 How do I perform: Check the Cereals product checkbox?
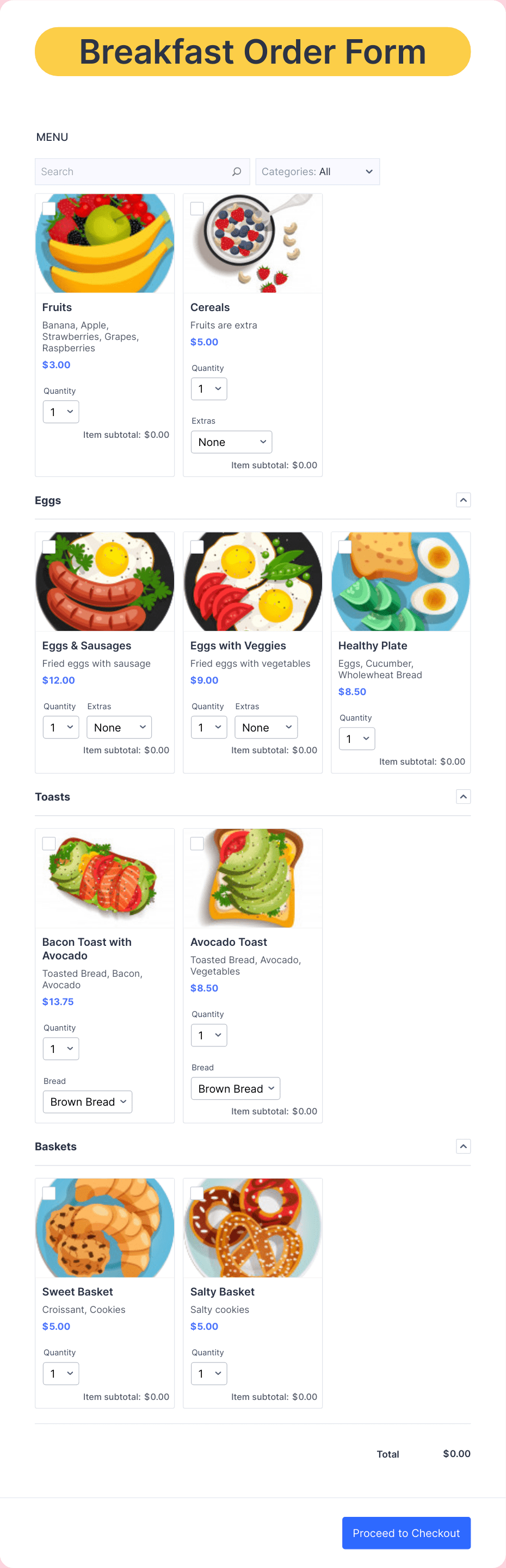click(196, 208)
